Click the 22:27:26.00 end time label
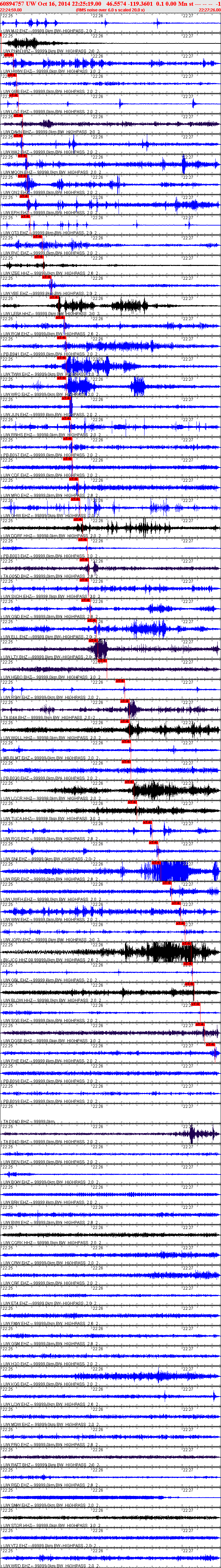 click(210, 10)
